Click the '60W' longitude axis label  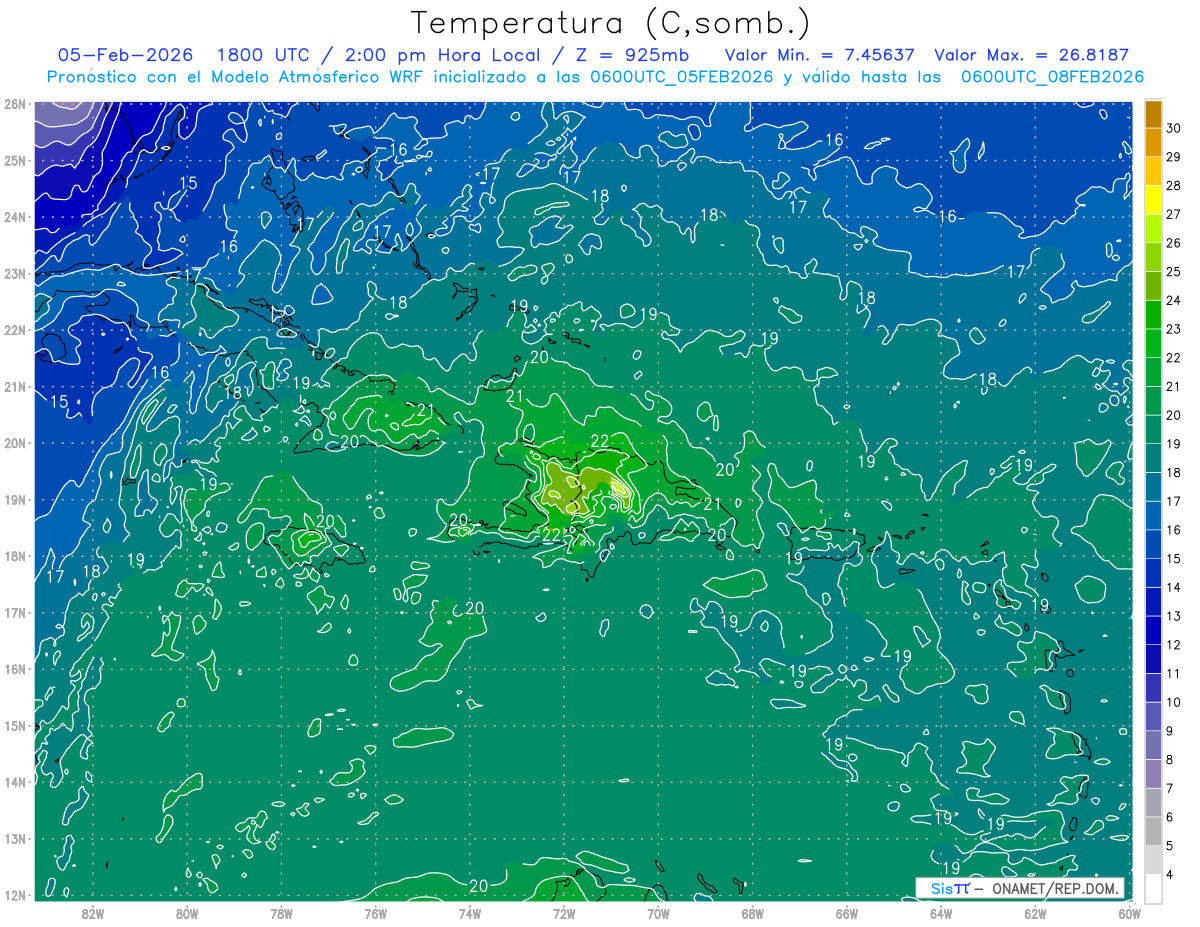(1129, 913)
